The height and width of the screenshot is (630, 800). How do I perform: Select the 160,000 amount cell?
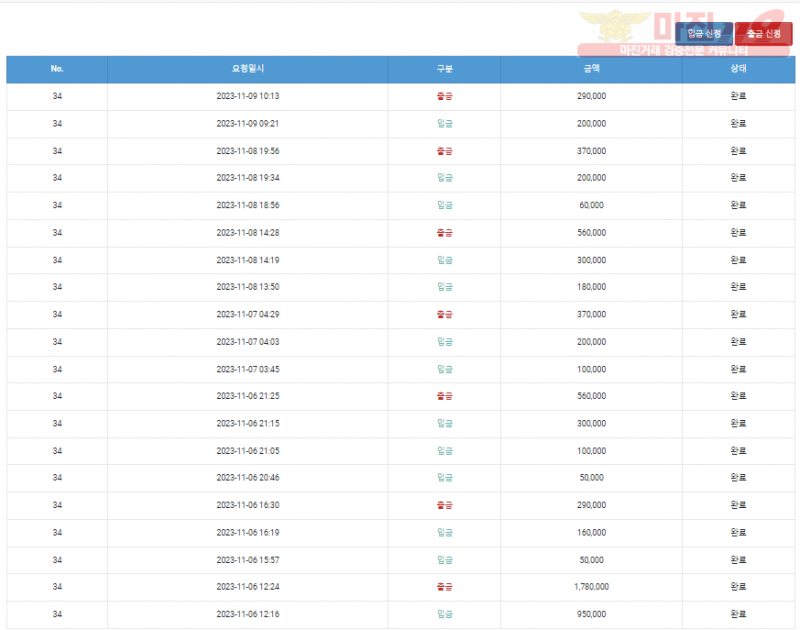pyautogui.click(x=591, y=532)
